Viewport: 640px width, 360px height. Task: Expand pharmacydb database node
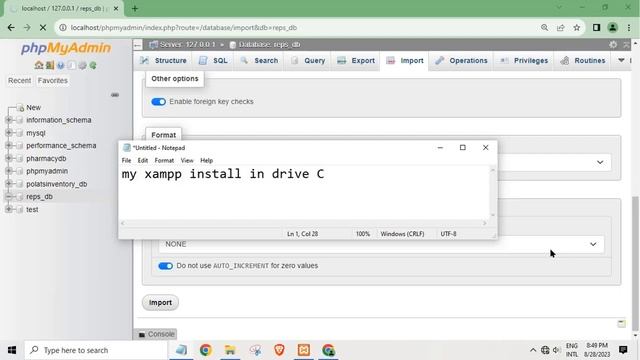coord(9,158)
